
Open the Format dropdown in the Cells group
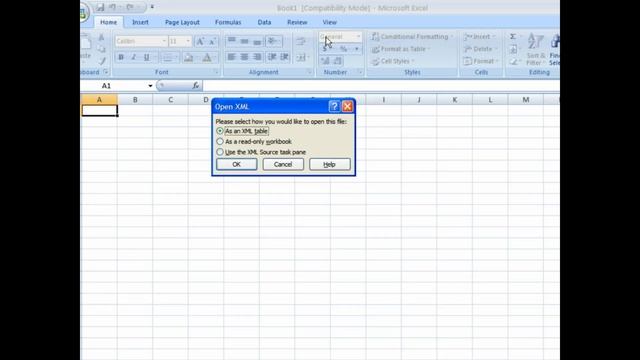tap(481, 61)
